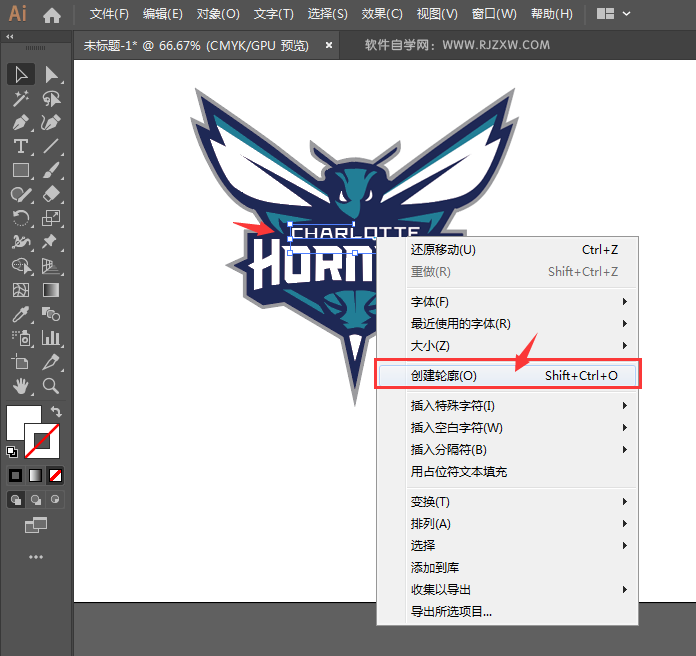Select the Symbol Sprayer tool
The width and height of the screenshot is (696, 656).
click(21, 338)
